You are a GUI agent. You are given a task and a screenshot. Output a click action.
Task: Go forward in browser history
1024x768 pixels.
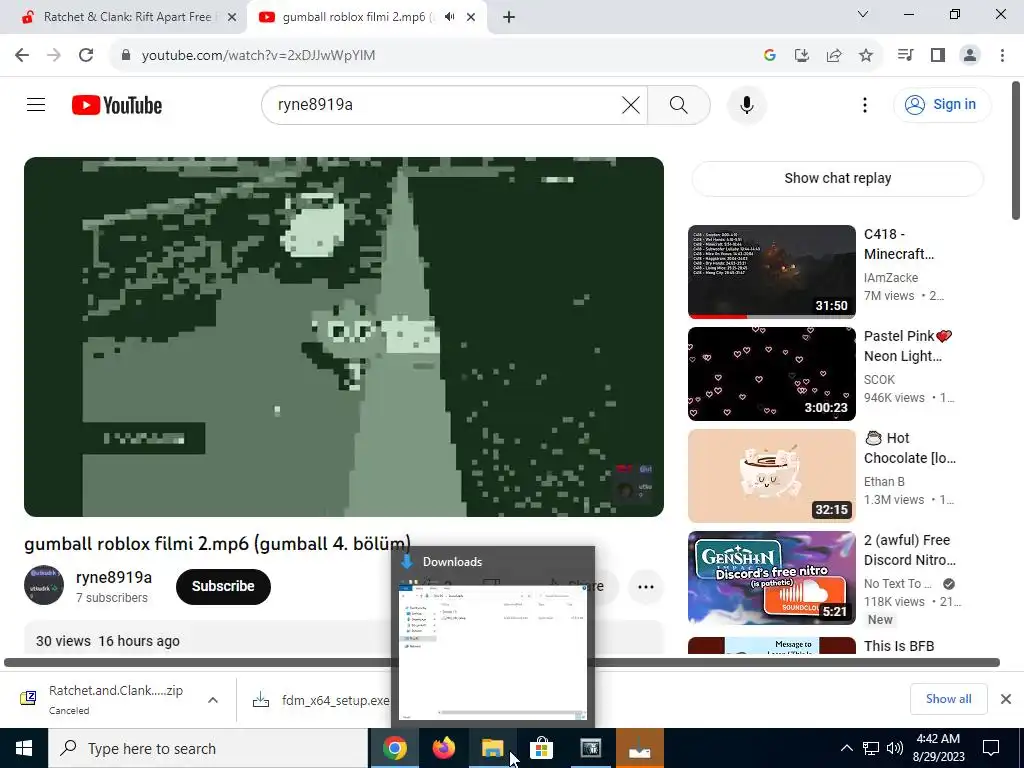(54, 56)
